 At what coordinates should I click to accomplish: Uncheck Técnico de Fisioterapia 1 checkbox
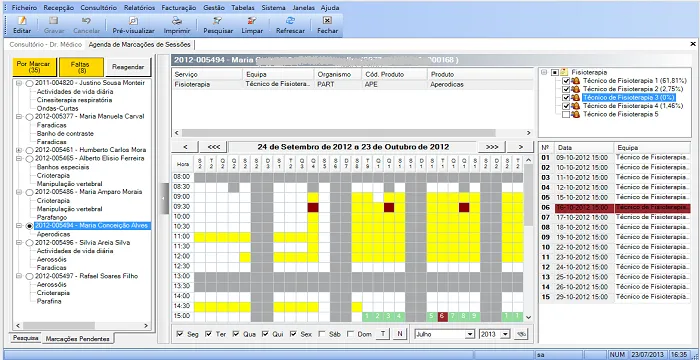point(566,81)
